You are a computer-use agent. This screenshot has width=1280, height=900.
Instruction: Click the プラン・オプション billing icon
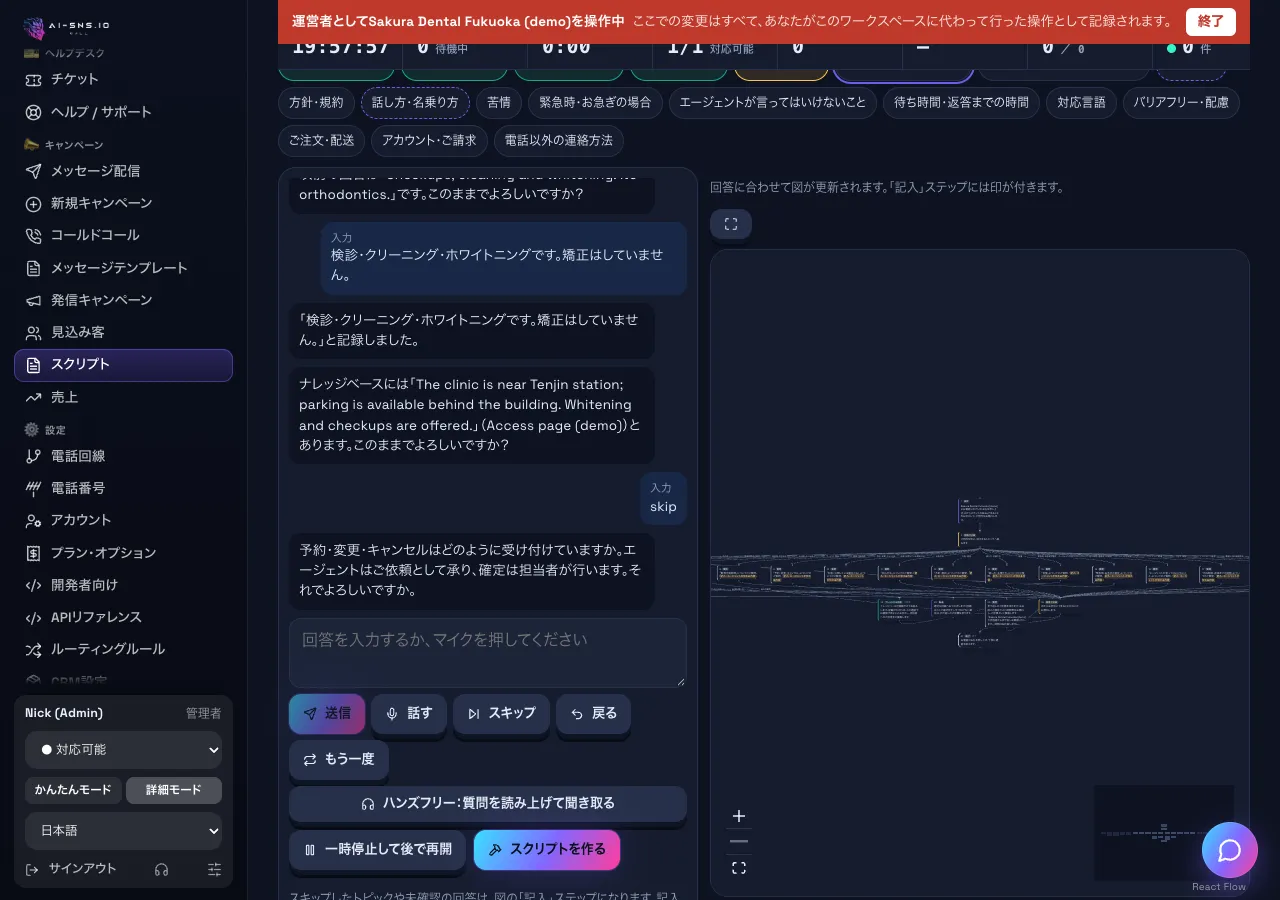pos(33,553)
